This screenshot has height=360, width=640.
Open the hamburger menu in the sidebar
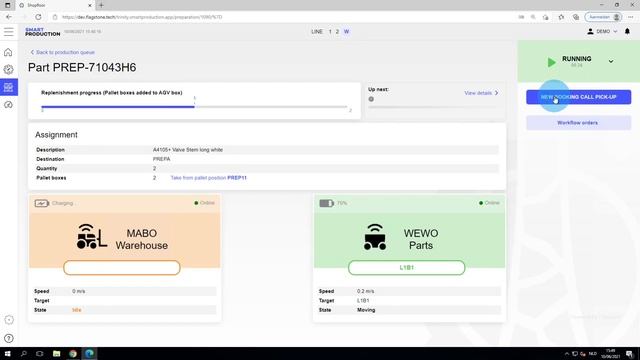(x=9, y=32)
